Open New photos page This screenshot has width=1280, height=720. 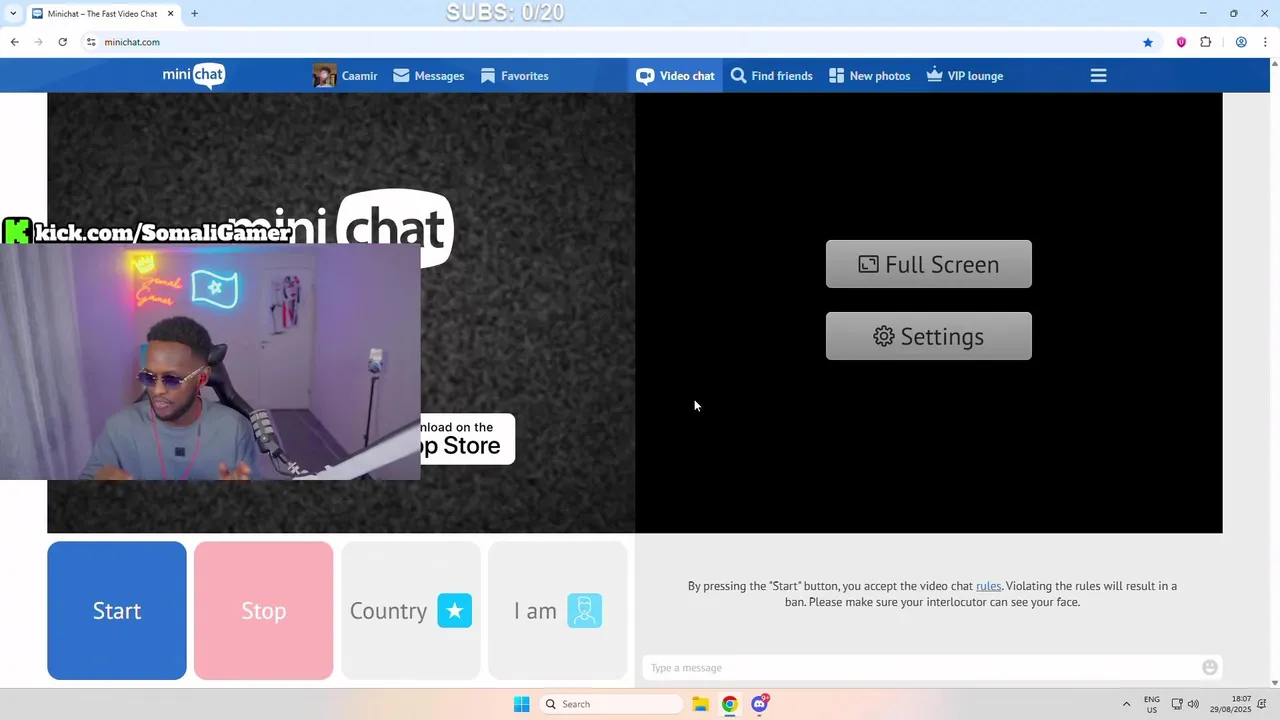(869, 76)
